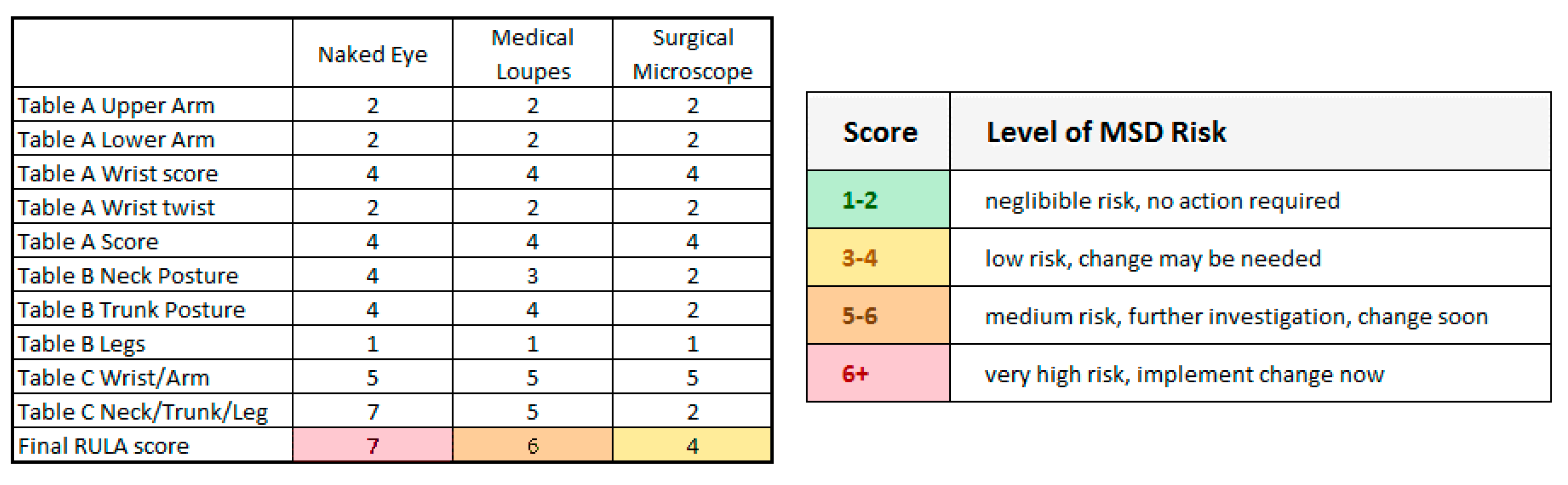Click the Level of MSD Risk header
Image resolution: width=1568 pixels, height=485 pixels.
1106,132
